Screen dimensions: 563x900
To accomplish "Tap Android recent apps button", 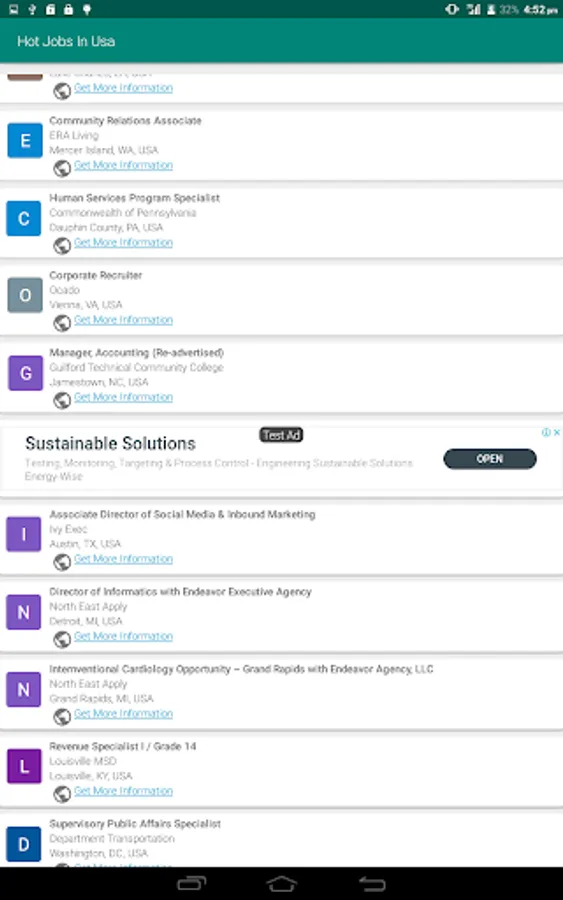I will click(x=192, y=883).
